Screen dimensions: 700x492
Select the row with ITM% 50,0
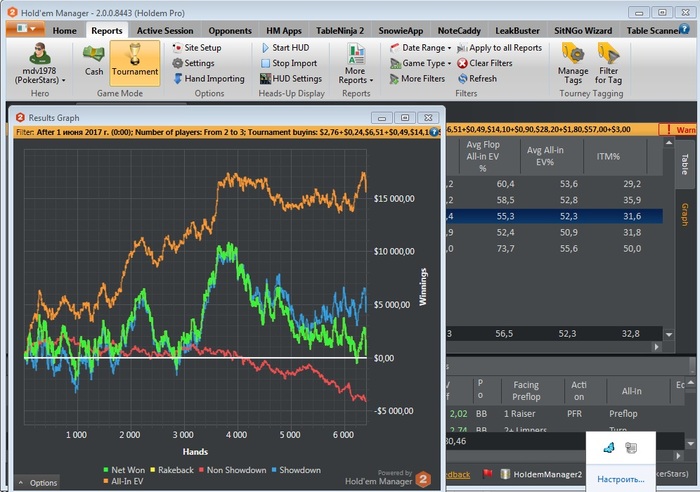pos(554,248)
